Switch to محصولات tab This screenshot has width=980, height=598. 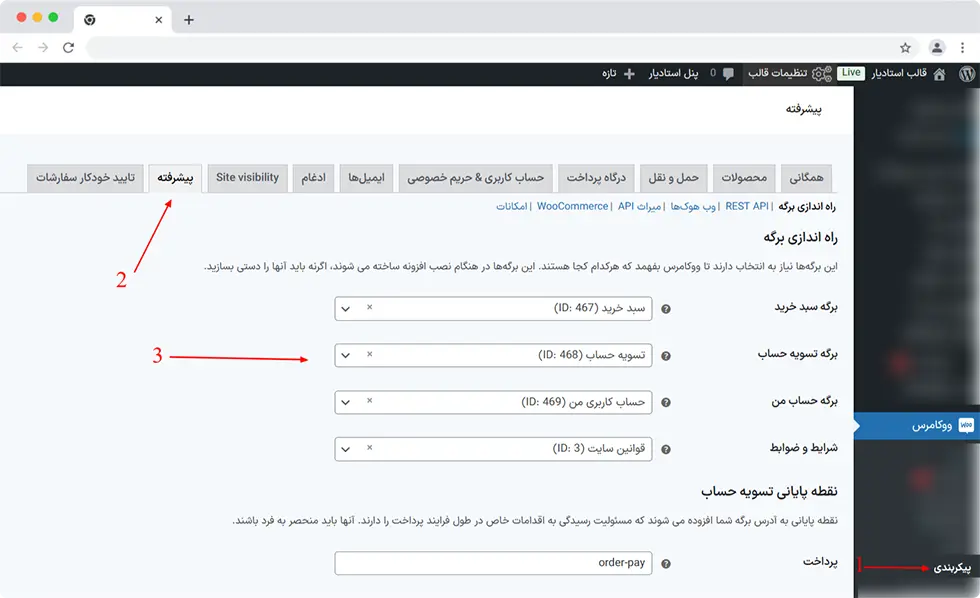point(744,178)
